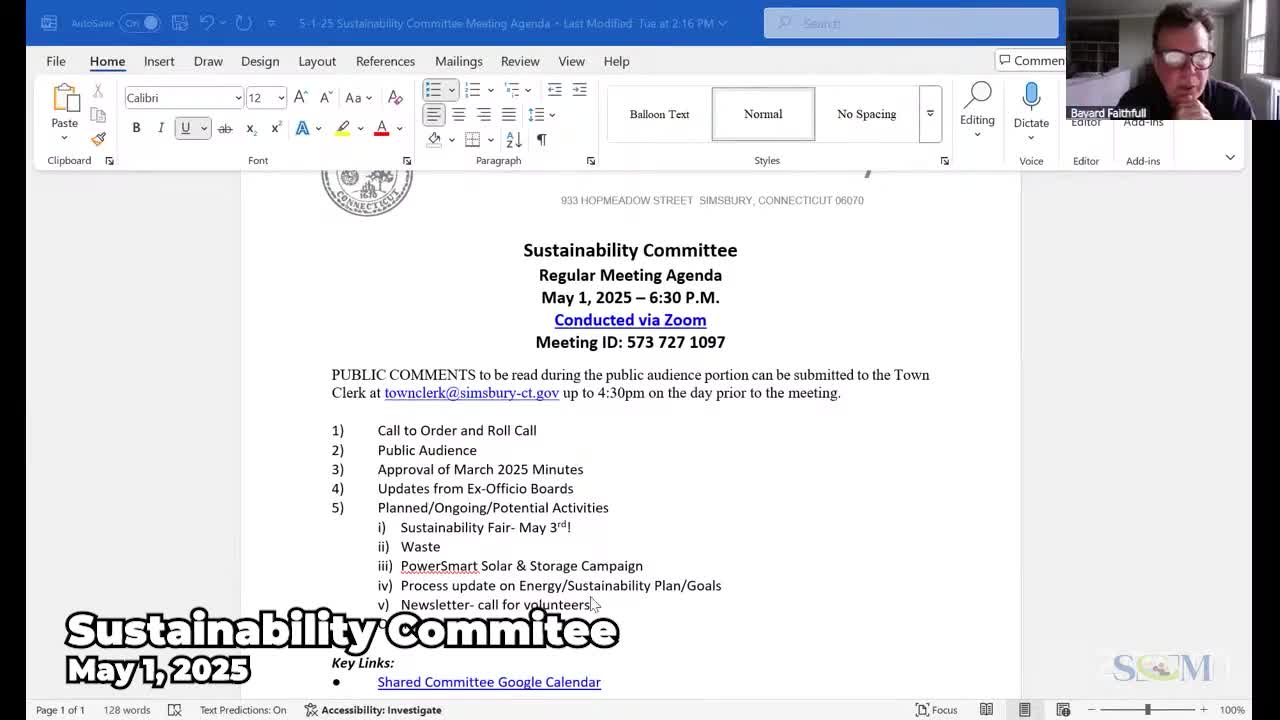Toggle the AutoSave switch

coord(141,22)
